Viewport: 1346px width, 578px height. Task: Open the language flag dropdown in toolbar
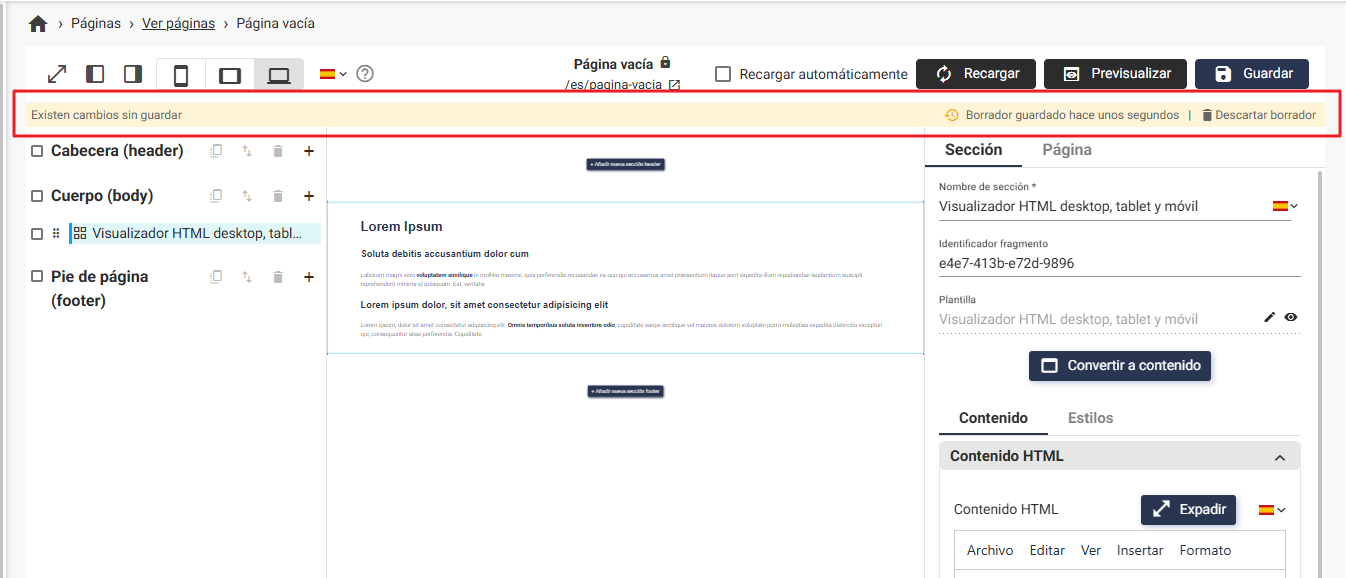[x=328, y=73]
